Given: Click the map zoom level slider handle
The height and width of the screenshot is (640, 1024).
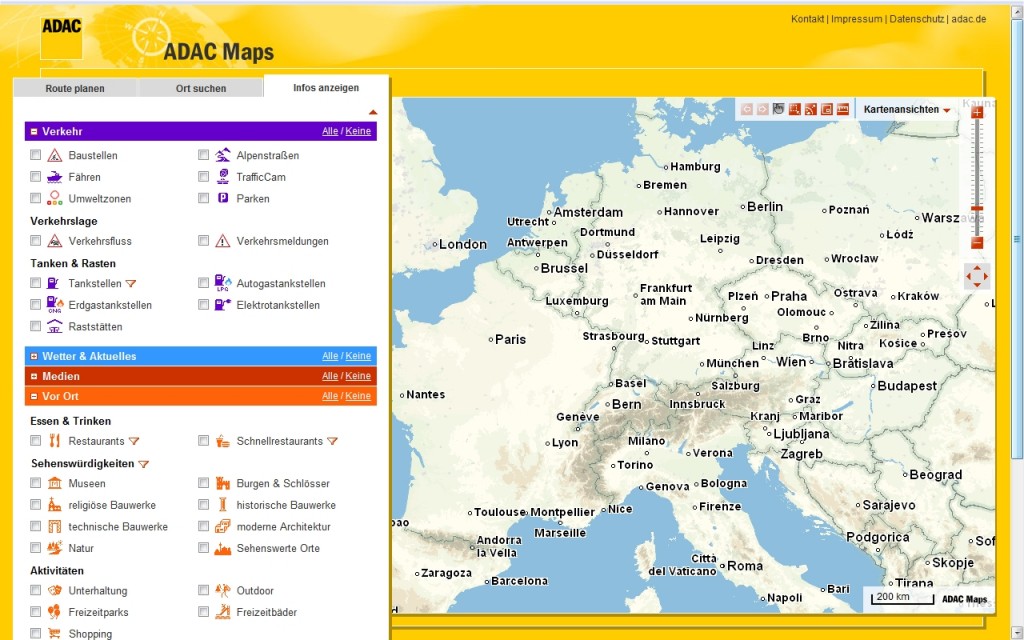Looking at the screenshot, I should pyautogui.click(x=977, y=209).
